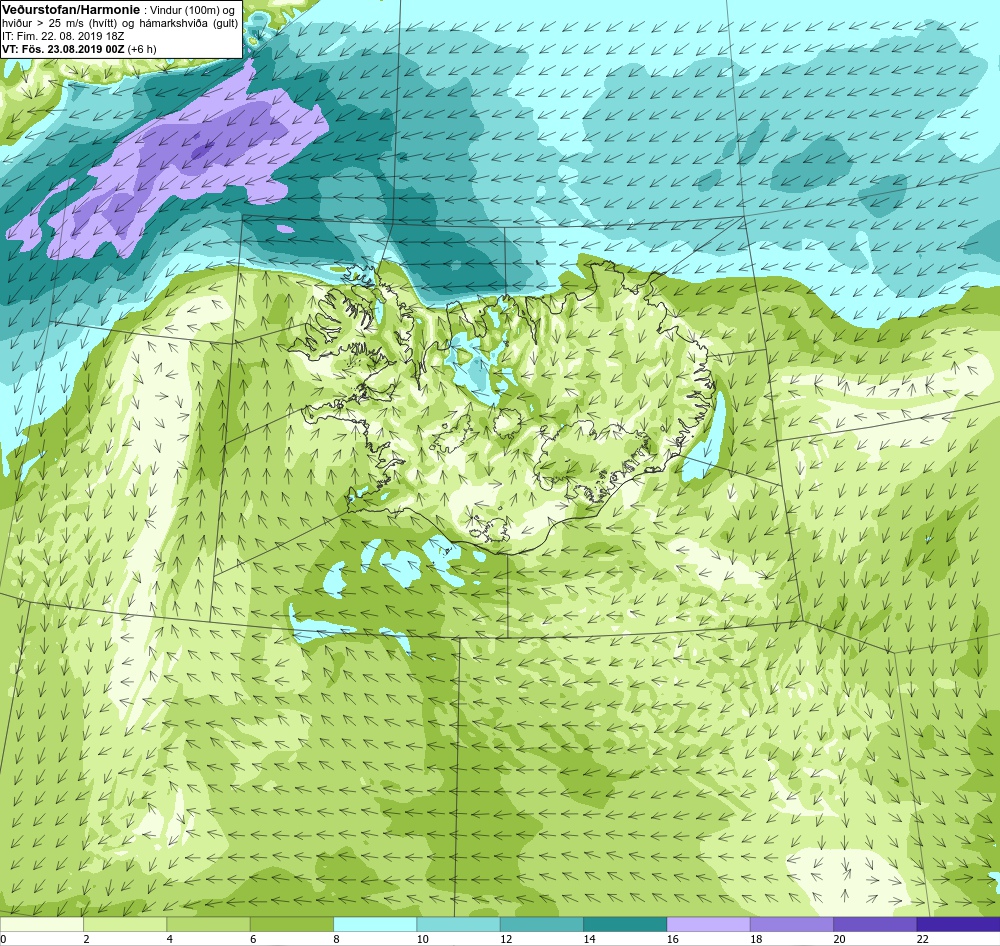Click the legend scale label '16'
Image resolution: width=1000 pixels, height=946 pixels.
point(672,939)
